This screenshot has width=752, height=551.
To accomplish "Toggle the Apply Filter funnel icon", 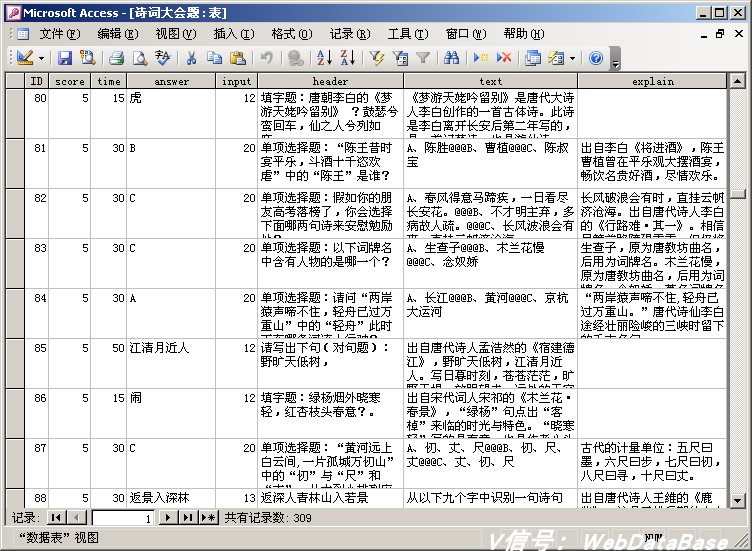I will coord(423,58).
